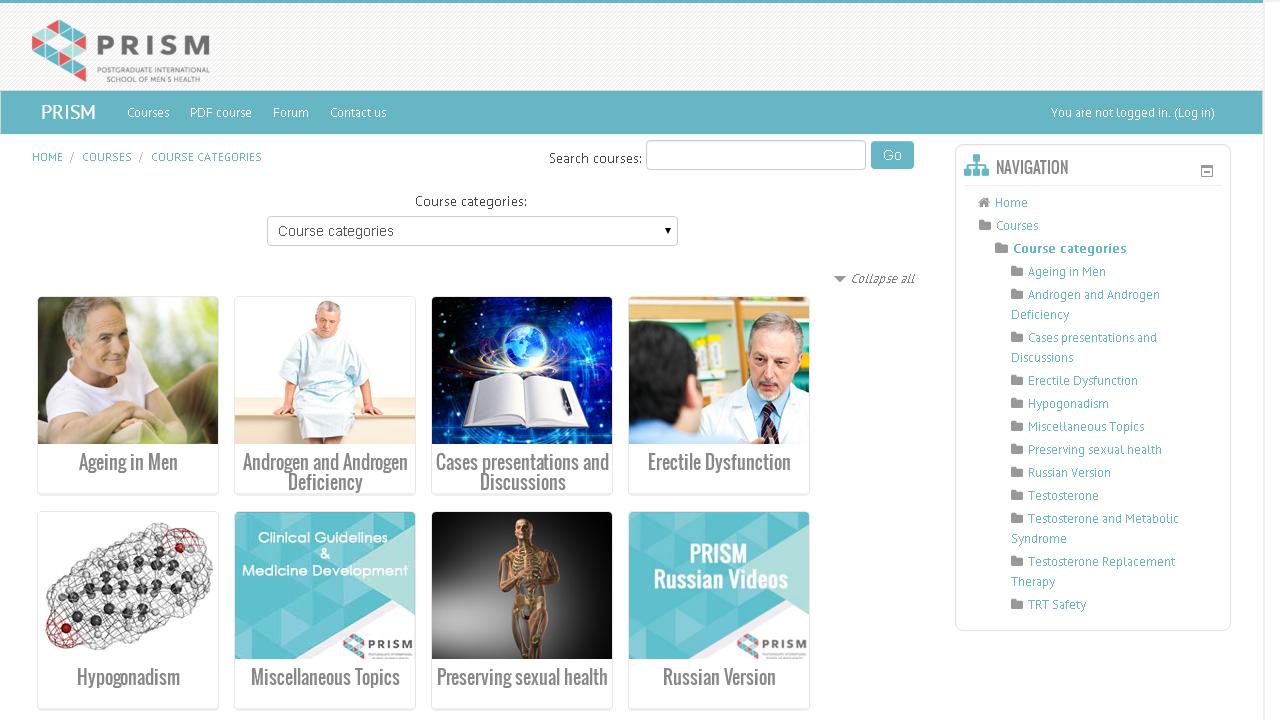Select Ageing in Men in navigation tree
Image resolution: width=1280 pixels, height=720 pixels.
tap(1066, 272)
